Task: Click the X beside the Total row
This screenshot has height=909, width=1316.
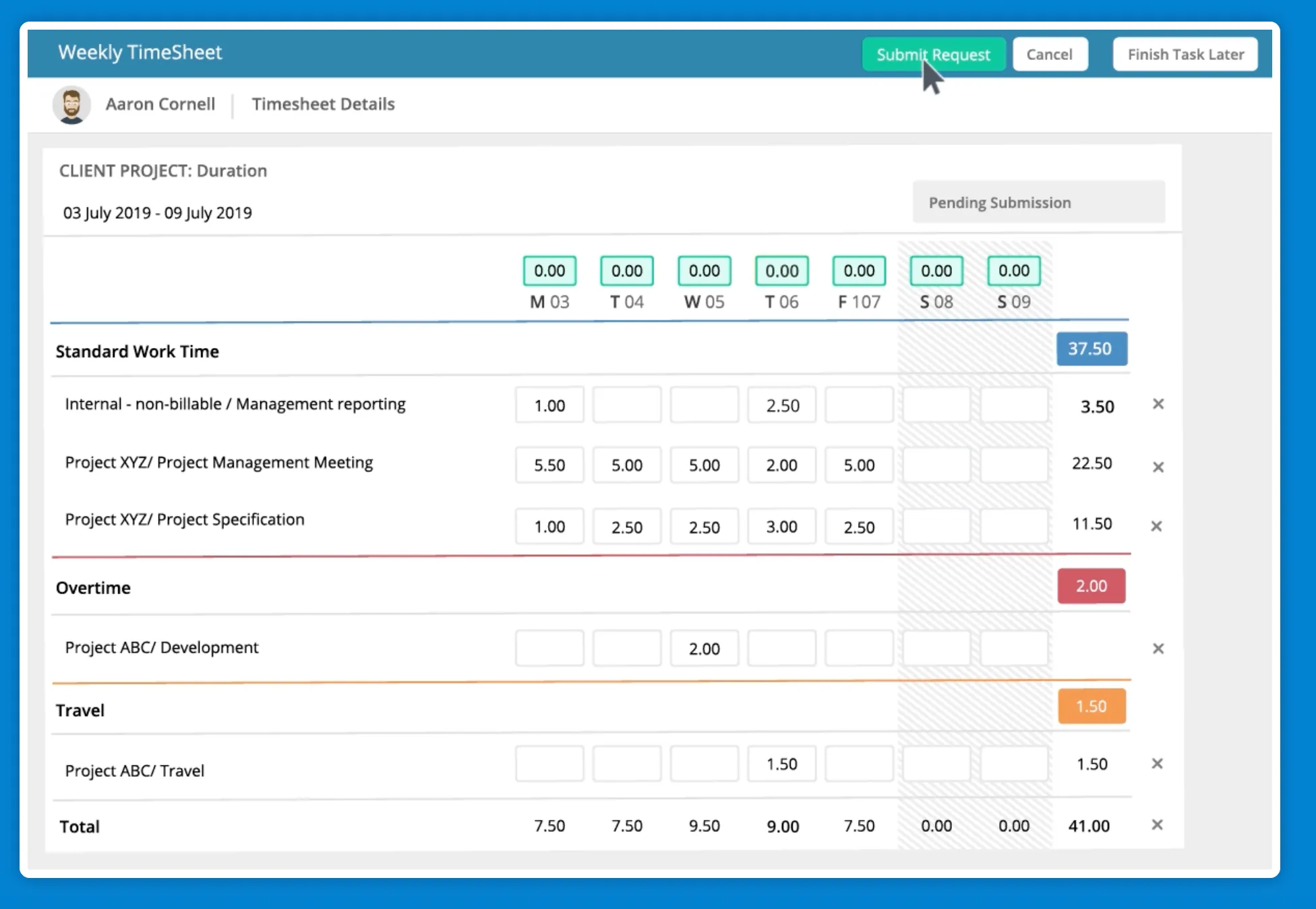Action: [x=1157, y=825]
